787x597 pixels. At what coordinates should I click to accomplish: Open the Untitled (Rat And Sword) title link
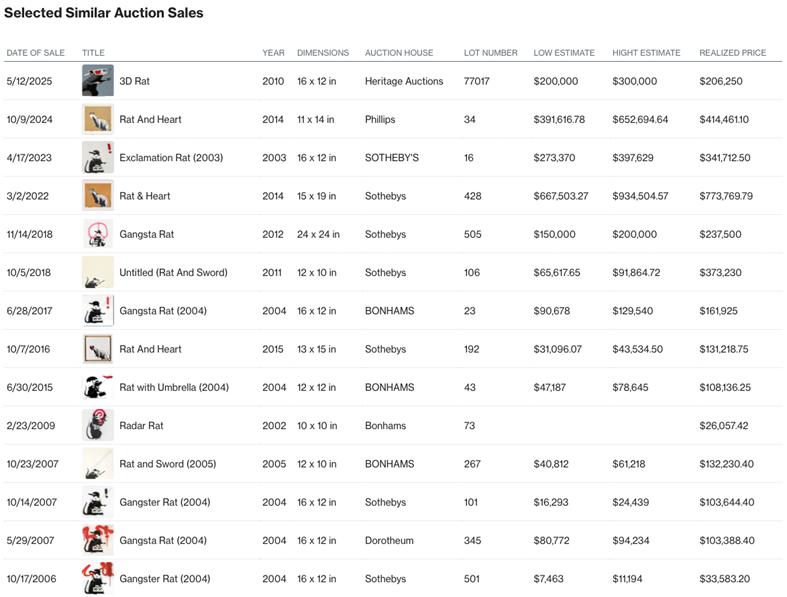[x=173, y=273]
